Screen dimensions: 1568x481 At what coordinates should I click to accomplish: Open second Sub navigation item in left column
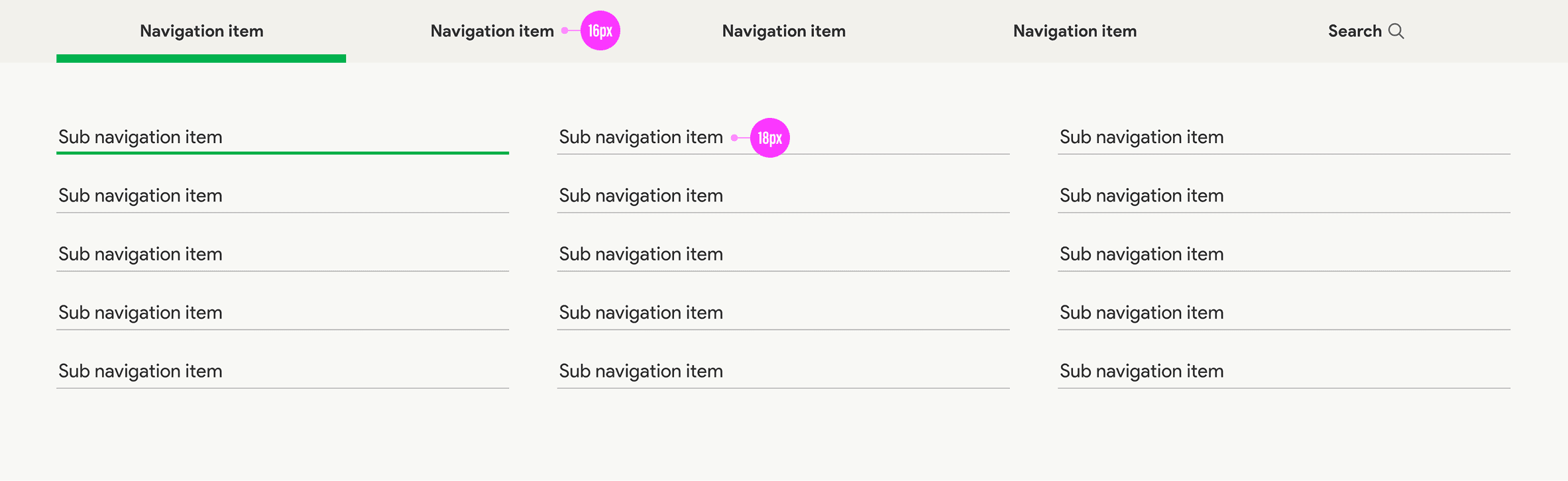[x=140, y=195]
